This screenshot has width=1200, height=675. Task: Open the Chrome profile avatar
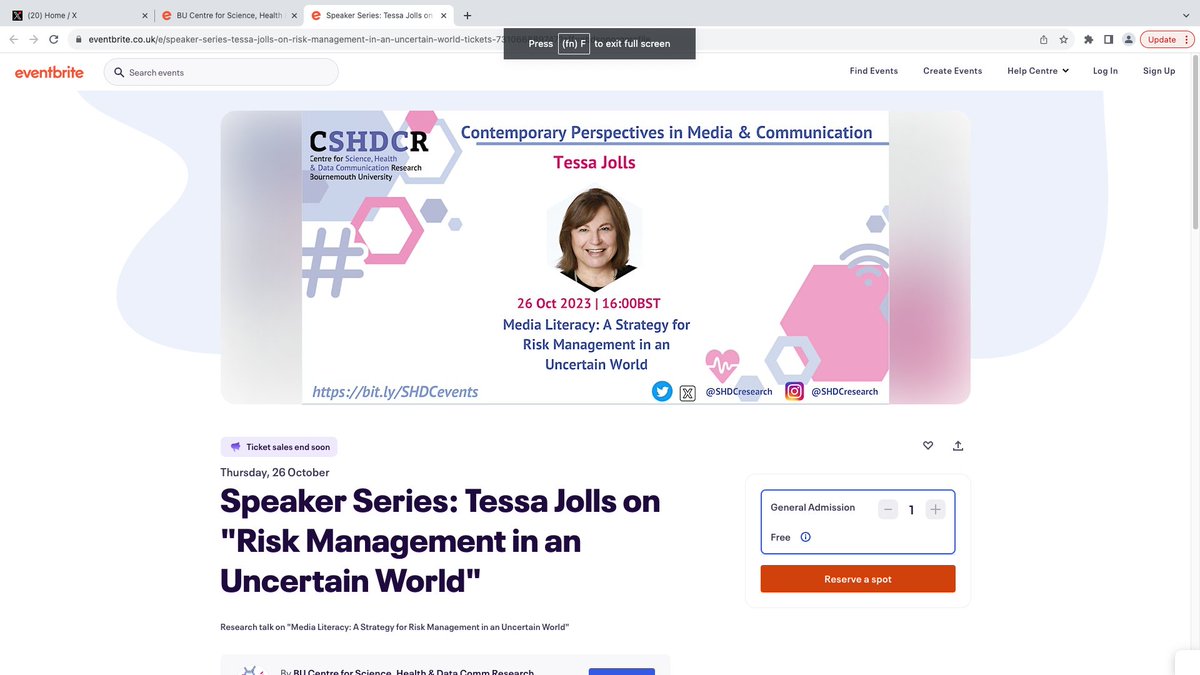coord(1128,39)
